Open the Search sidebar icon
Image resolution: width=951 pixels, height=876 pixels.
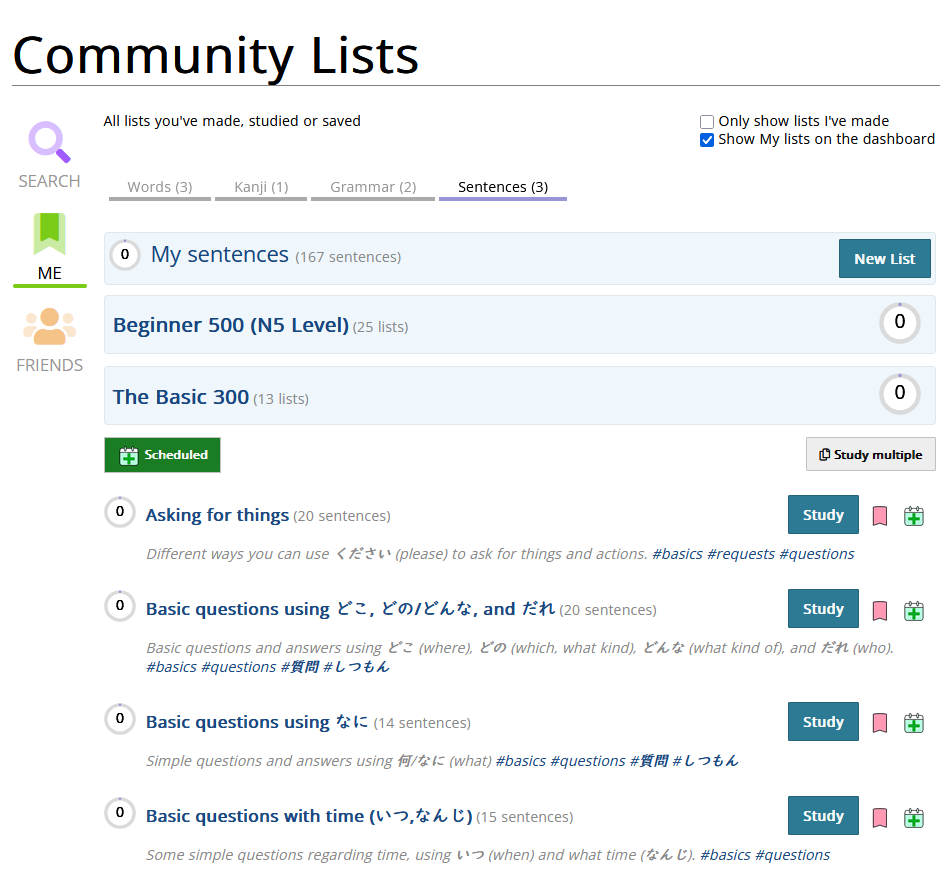tap(49, 143)
